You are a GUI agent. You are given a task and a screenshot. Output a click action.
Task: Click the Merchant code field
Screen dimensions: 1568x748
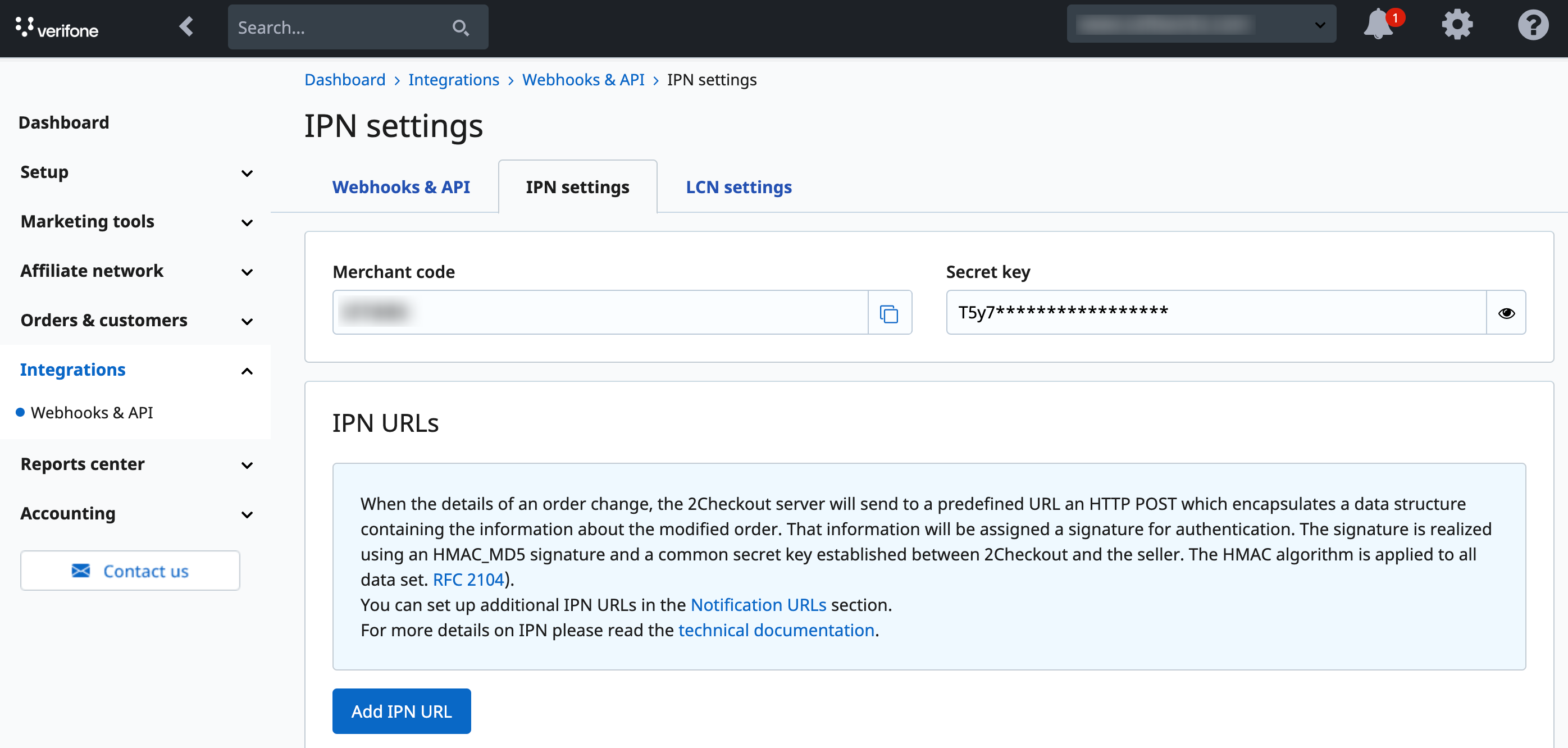click(600, 313)
